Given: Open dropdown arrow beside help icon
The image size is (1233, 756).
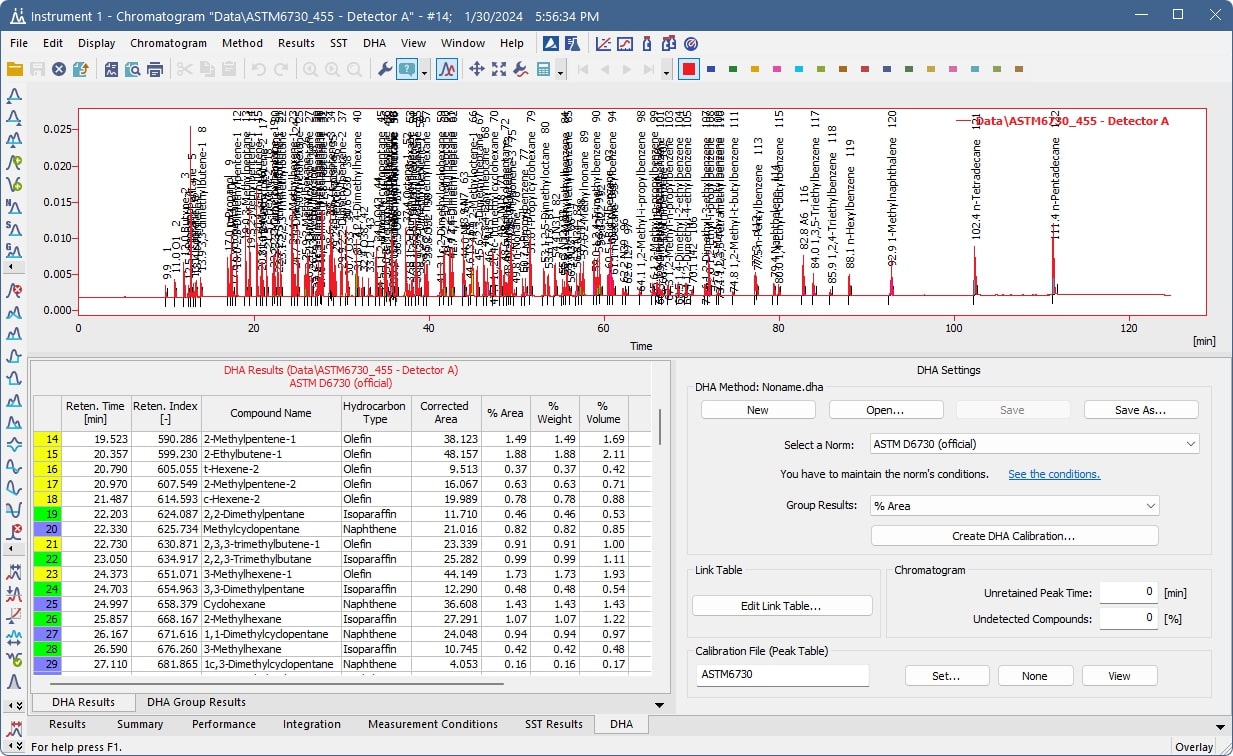Looking at the screenshot, I should [425, 70].
